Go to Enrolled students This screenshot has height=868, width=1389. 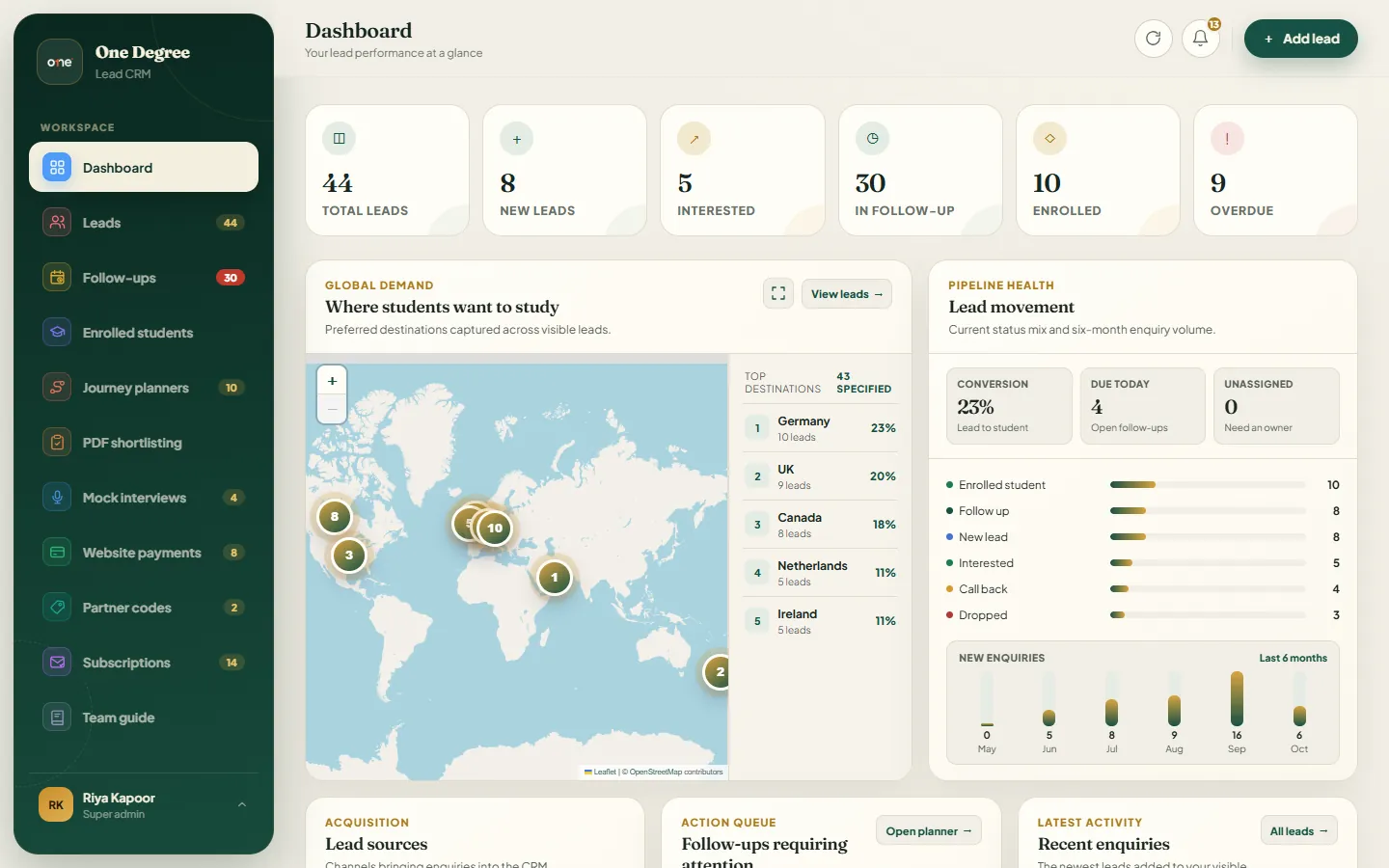point(144,332)
